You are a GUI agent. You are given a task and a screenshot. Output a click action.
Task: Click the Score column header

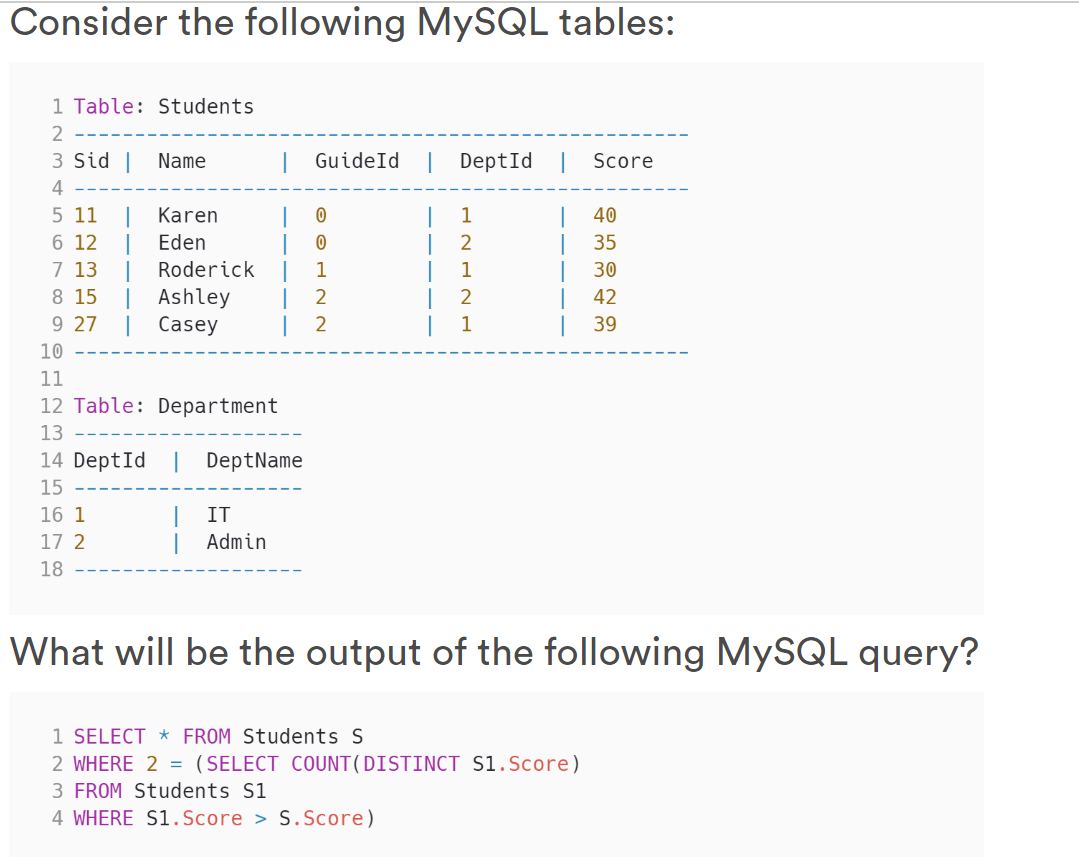622,161
